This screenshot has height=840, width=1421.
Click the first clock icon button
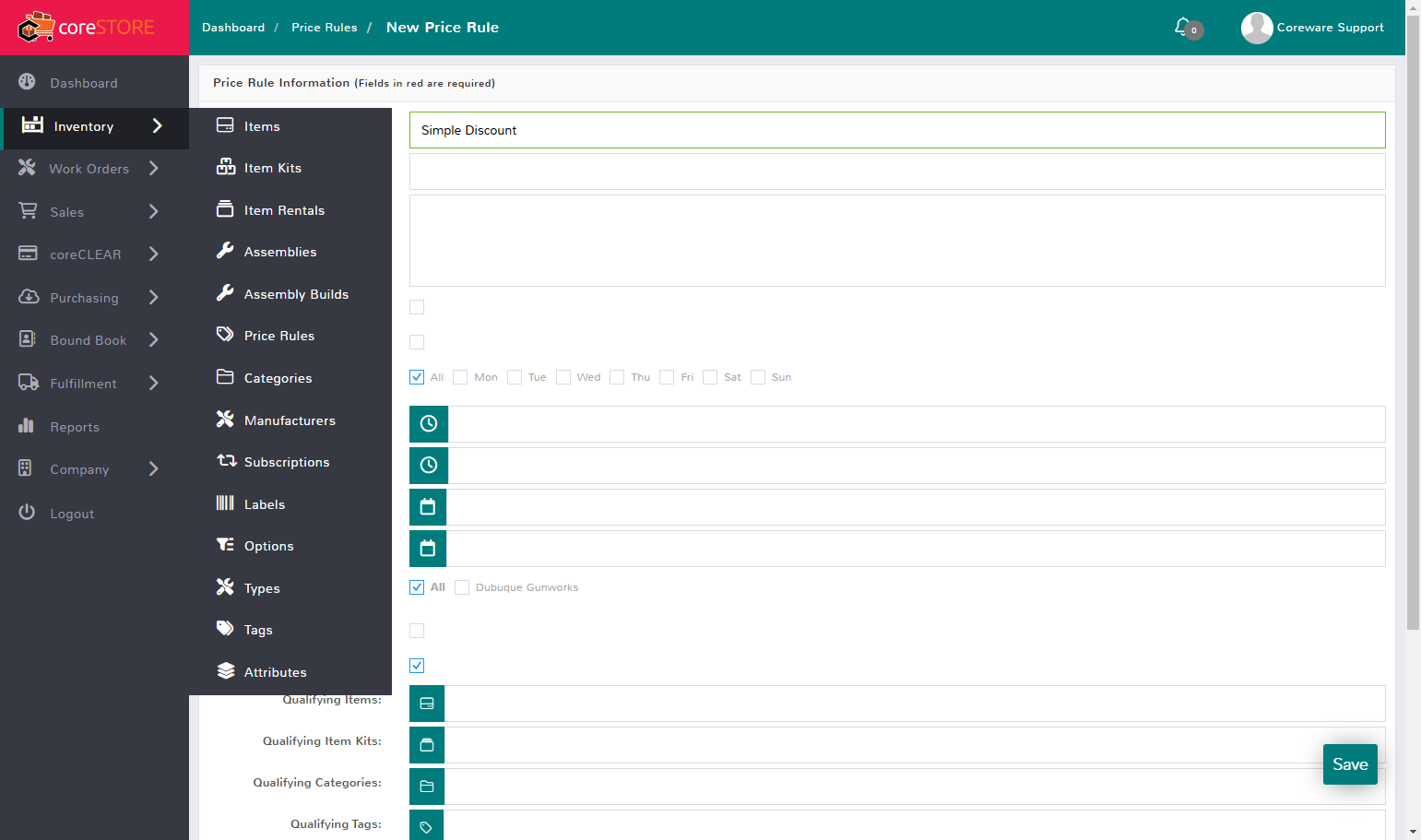[429, 424]
